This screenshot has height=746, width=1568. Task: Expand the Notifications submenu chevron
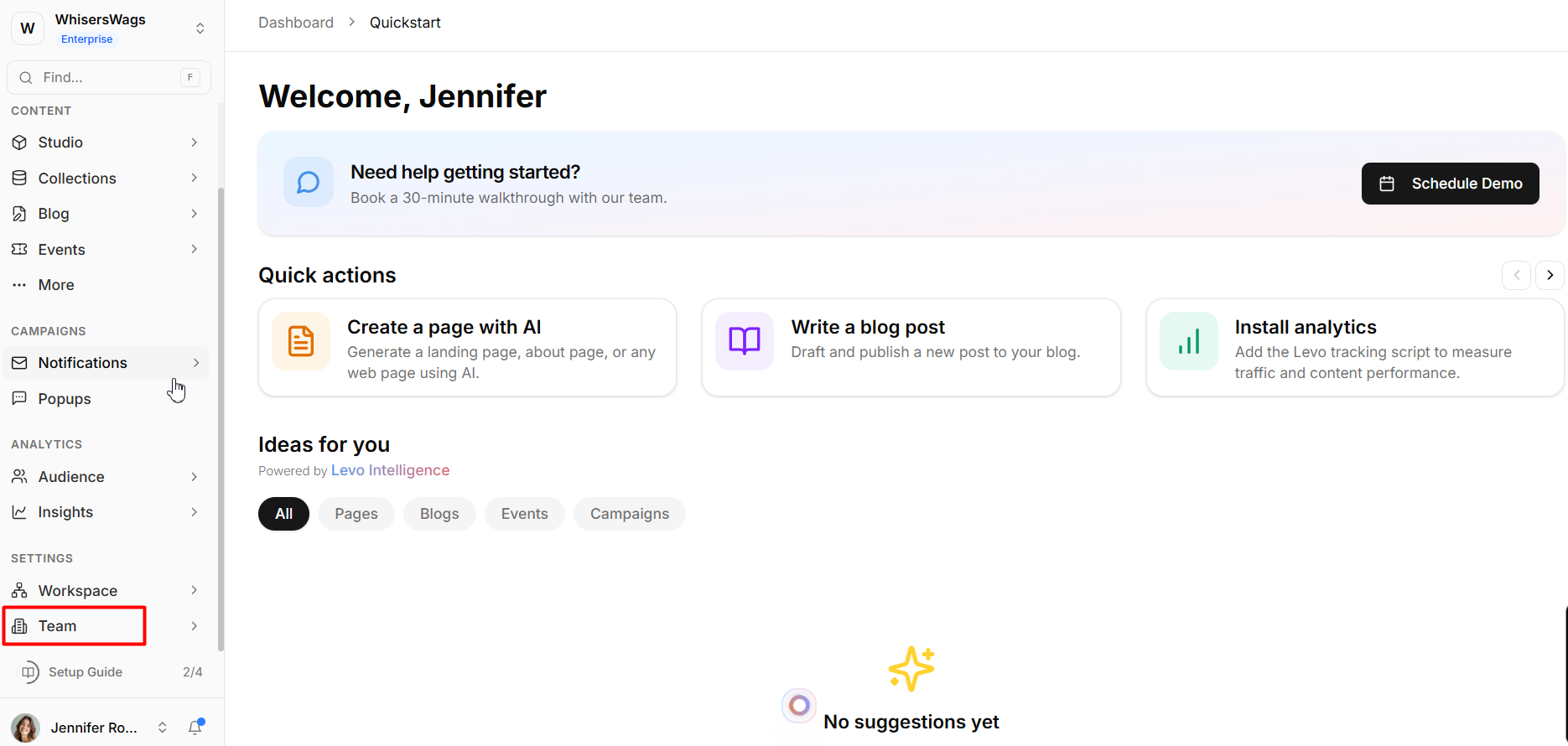196,363
